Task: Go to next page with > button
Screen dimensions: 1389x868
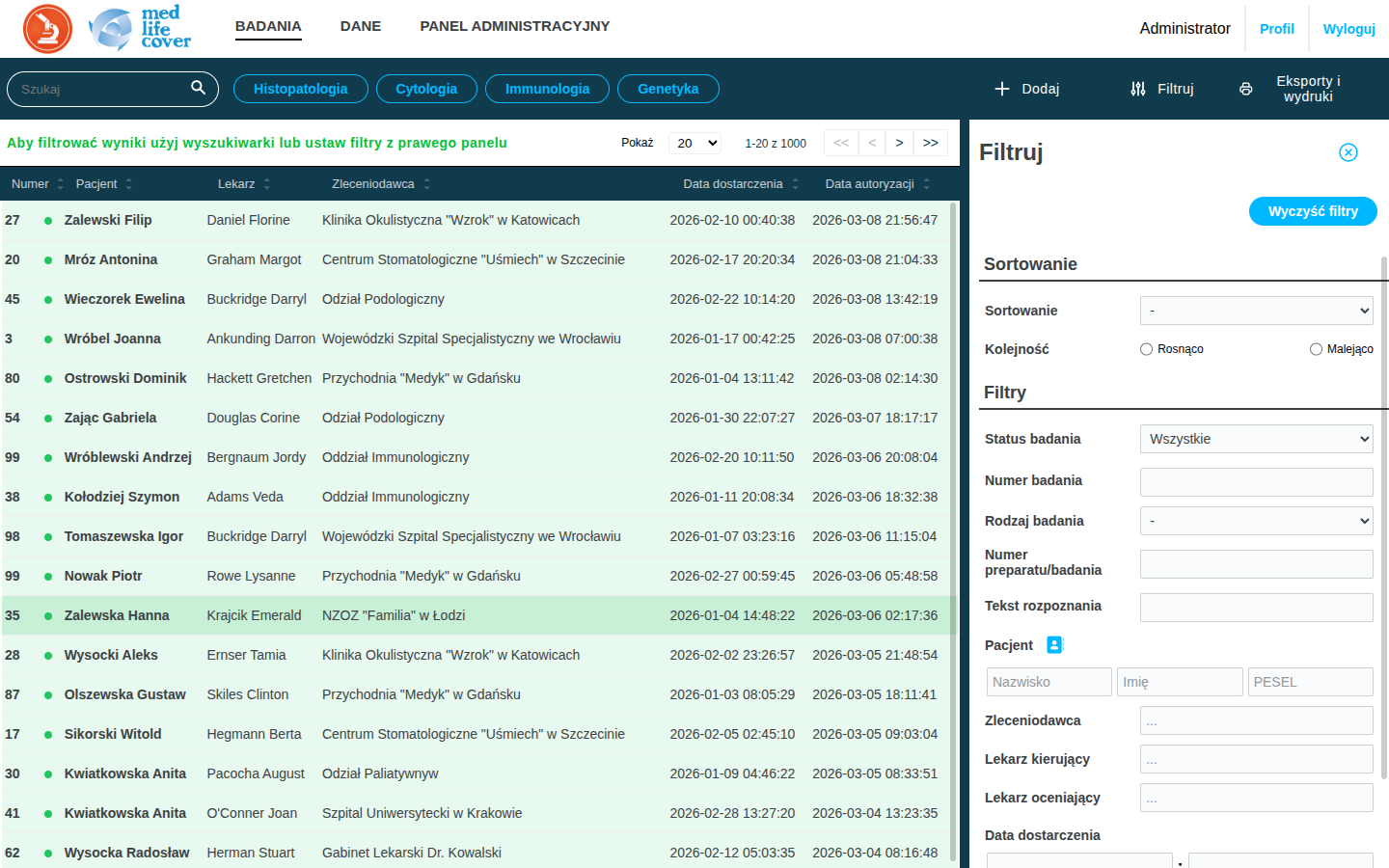Action: click(899, 143)
